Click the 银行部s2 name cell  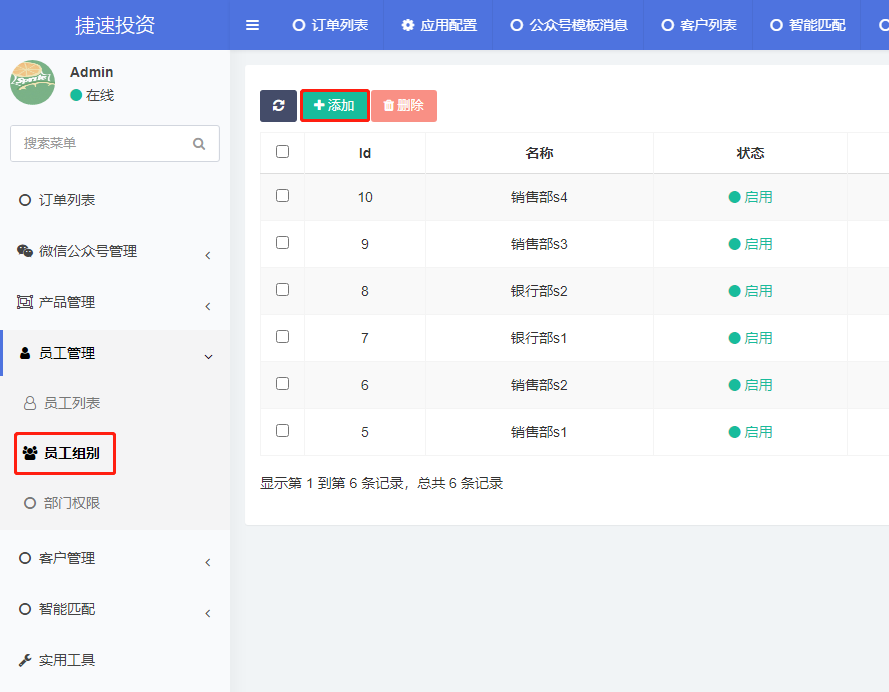tap(539, 291)
